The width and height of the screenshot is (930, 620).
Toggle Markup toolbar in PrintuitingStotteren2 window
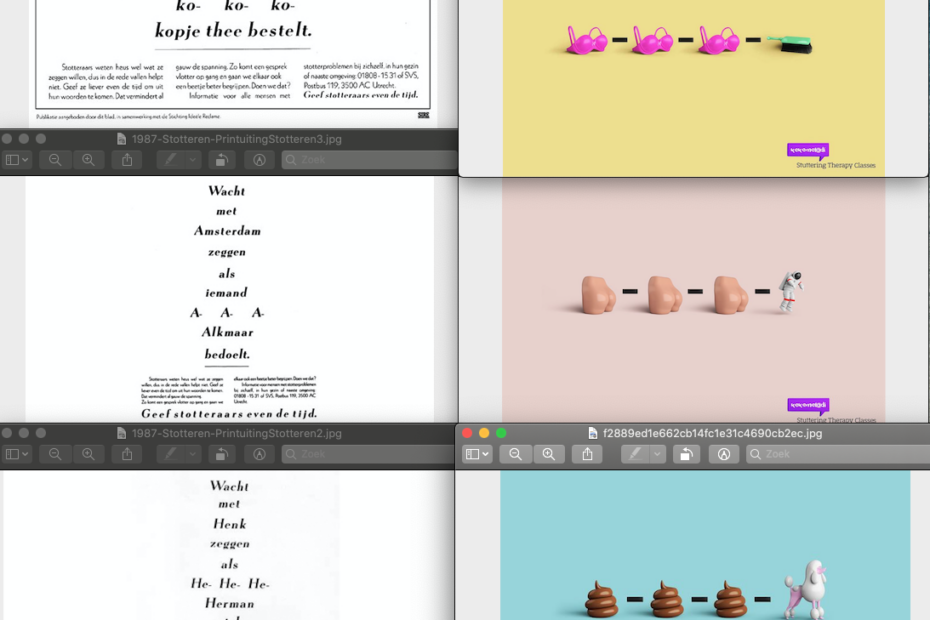(259, 454)
